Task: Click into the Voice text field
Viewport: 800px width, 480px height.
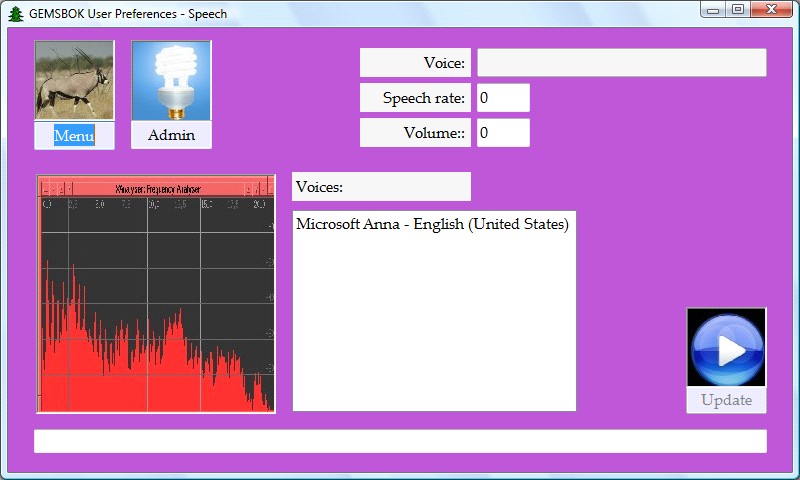Action: 621,63
